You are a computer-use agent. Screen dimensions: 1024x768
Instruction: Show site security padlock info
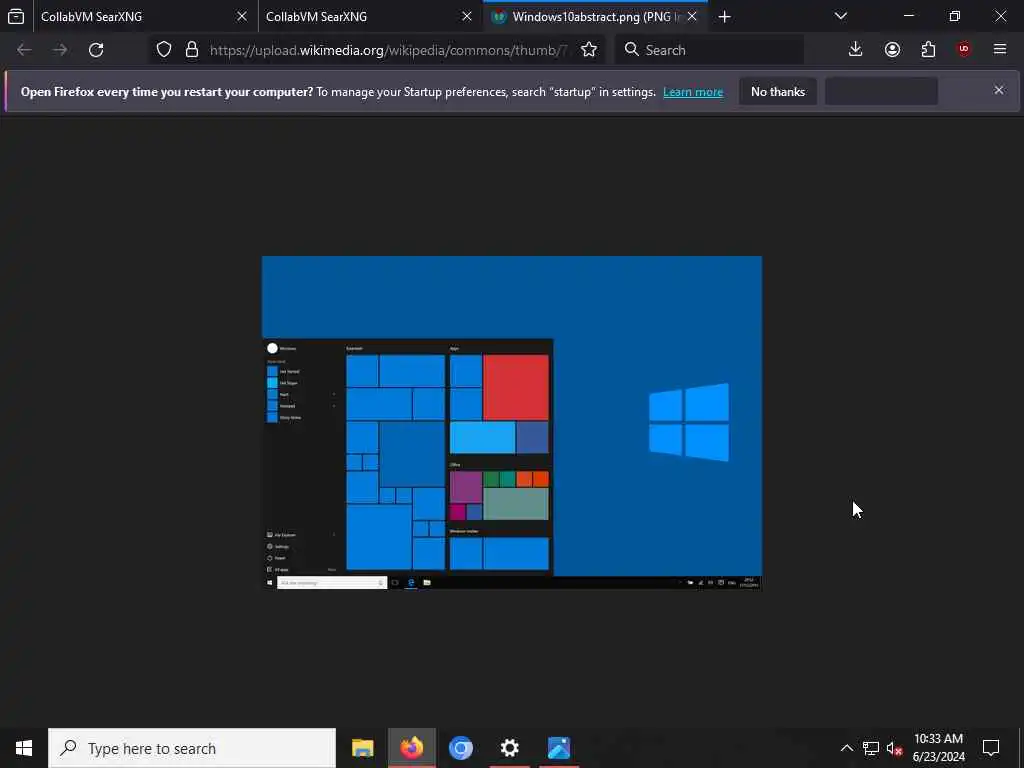point(192,50)
